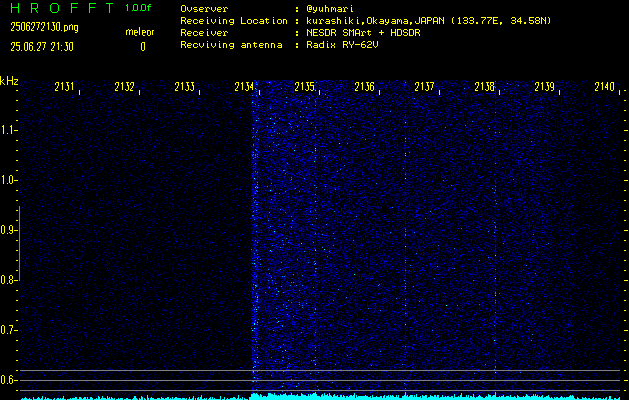629x400 pixels.
Task: Click the 1.1 kHz frequency label
Action: [x=7, y=130]
